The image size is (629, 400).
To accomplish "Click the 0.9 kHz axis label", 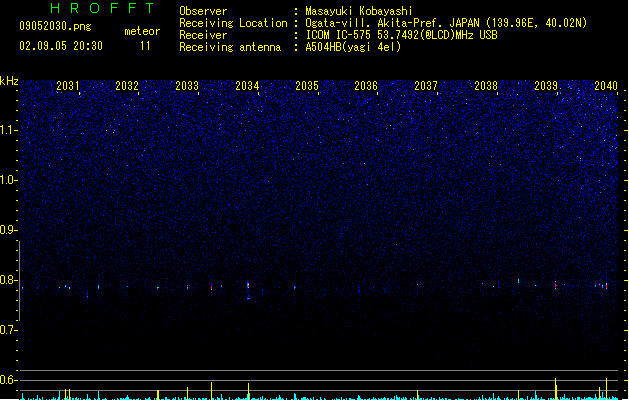I will (9, 230).
